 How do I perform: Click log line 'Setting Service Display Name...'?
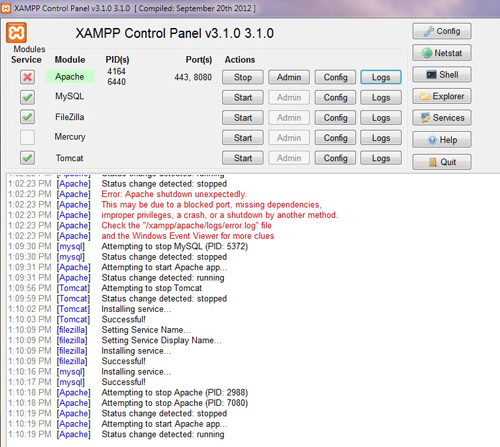tap(161, 340)
